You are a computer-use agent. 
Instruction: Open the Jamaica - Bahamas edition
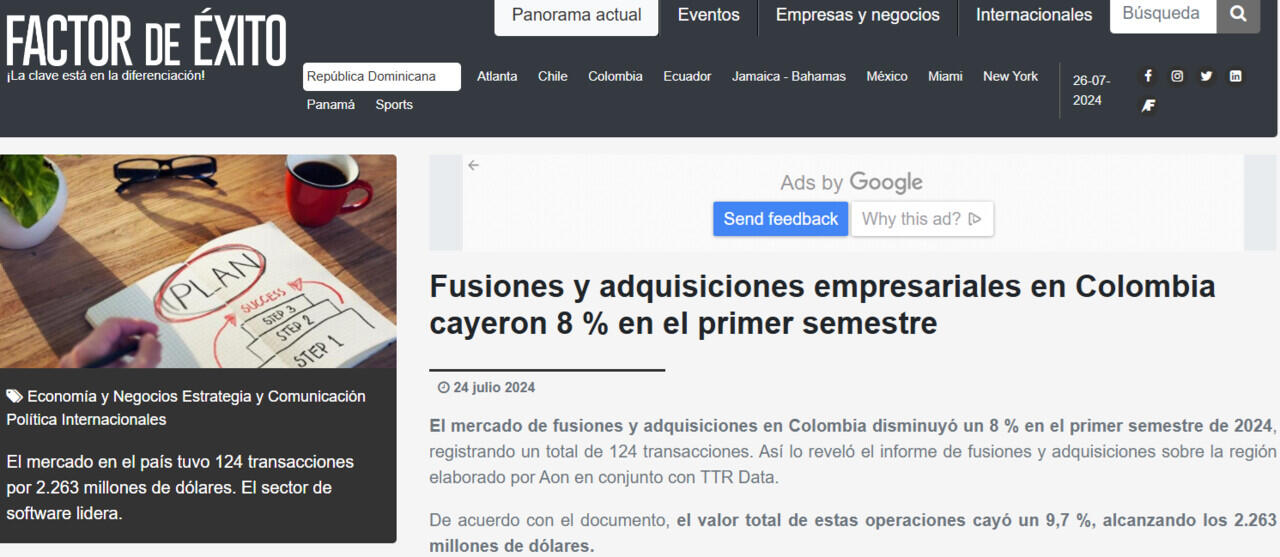[x=788, y=77]
